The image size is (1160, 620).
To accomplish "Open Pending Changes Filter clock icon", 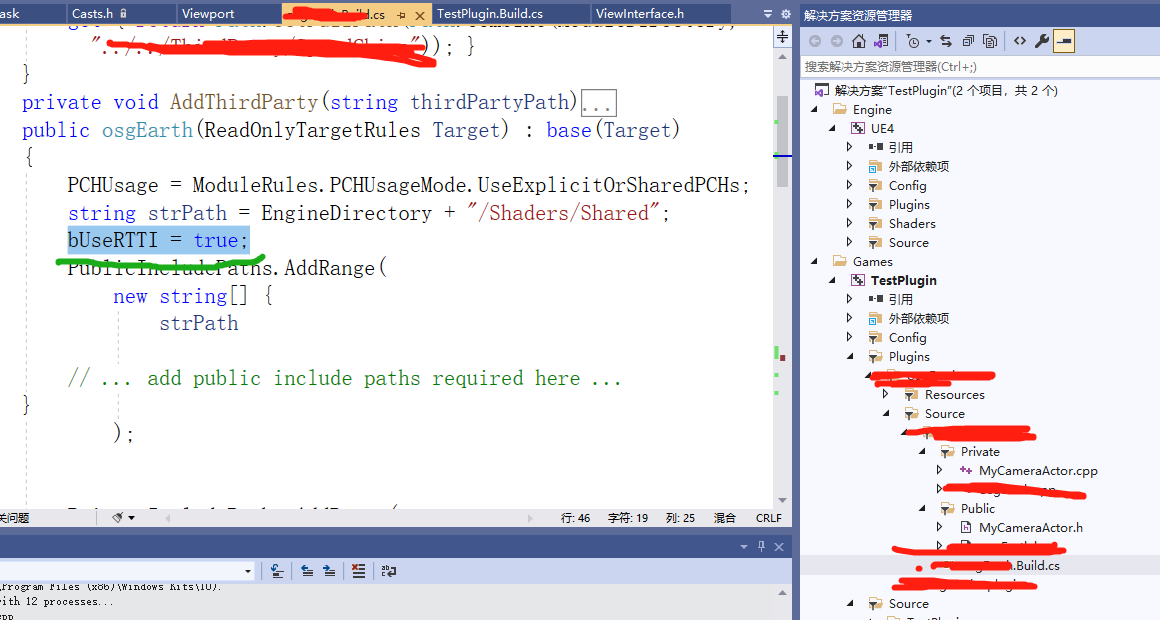I will 913,41.
